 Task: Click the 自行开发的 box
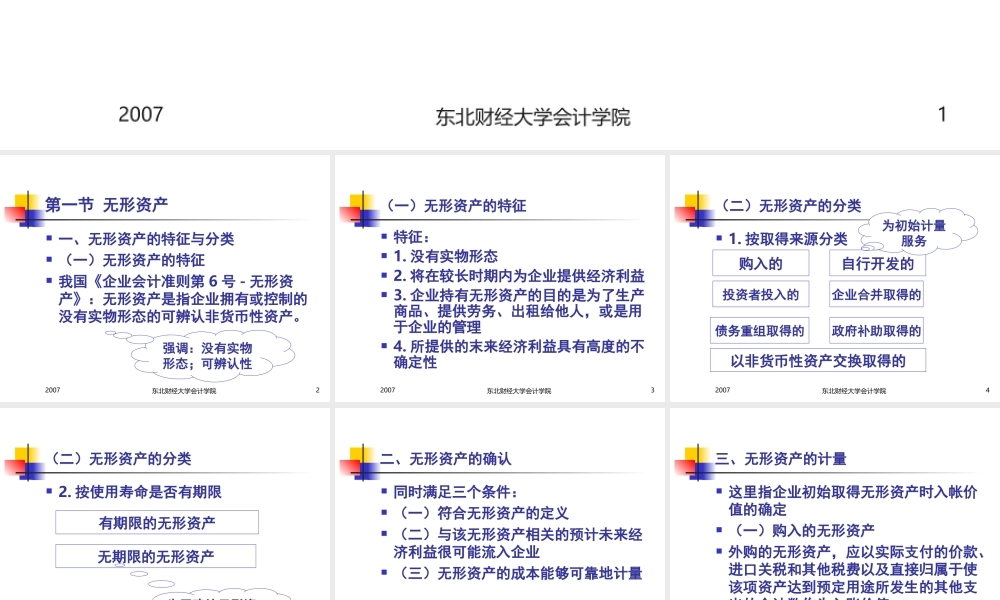pyautogui.click(x=877, y=263)
